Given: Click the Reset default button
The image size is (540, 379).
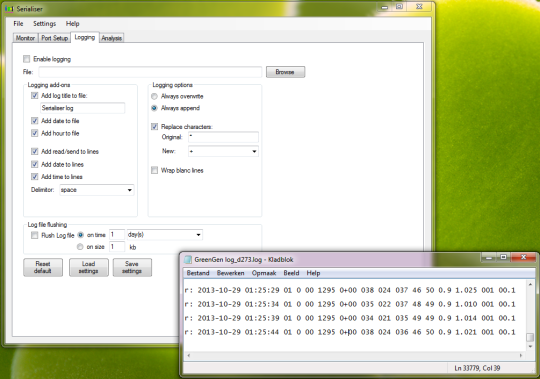Looking at the screenshot, I should [x=43, y=267].
